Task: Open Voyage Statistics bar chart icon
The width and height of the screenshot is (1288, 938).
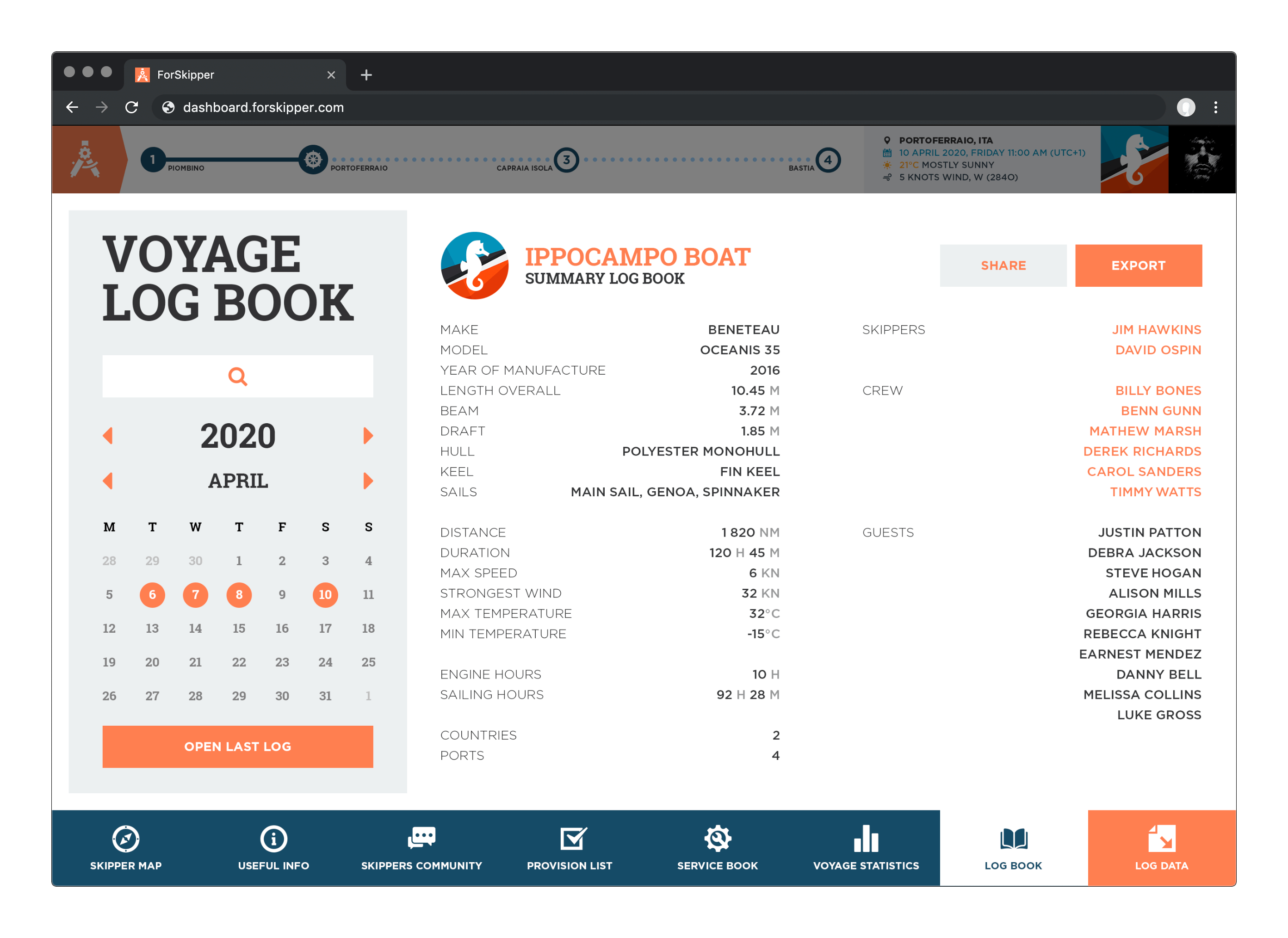Action: 866,839
